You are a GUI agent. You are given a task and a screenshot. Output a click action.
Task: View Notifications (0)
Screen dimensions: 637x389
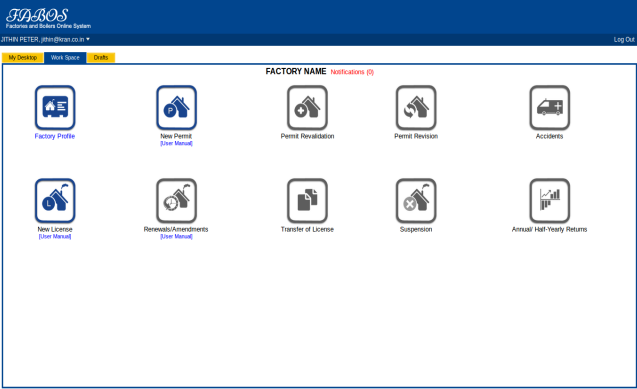352,72
